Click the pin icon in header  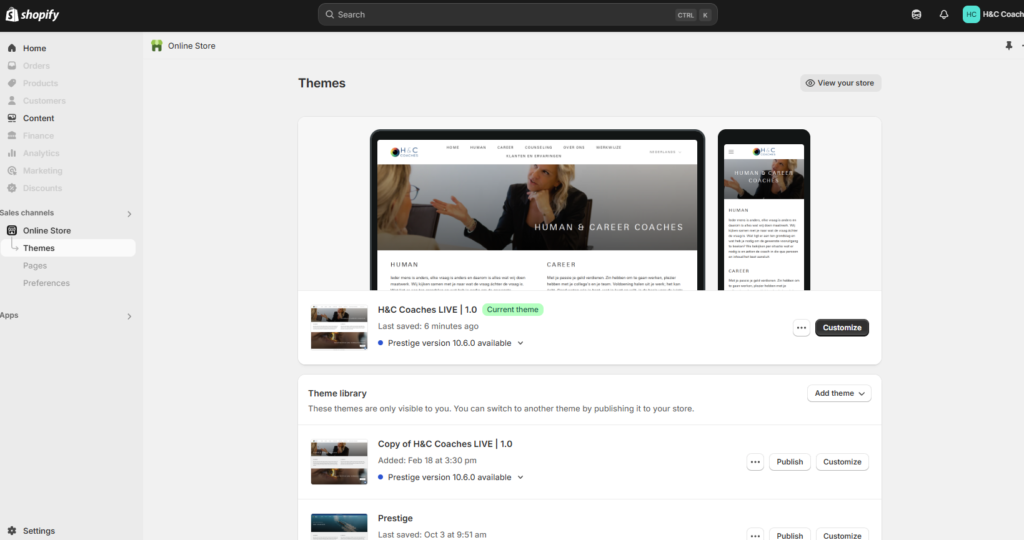coord(1008,46)
